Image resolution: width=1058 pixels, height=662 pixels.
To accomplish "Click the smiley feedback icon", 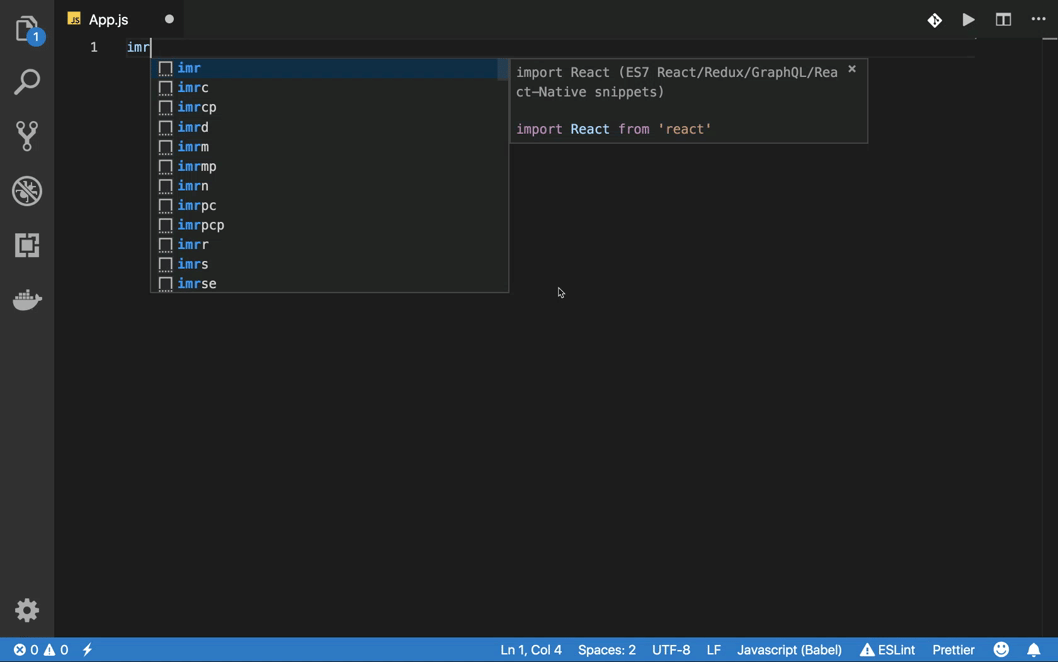I will [x=1001, y=650].
